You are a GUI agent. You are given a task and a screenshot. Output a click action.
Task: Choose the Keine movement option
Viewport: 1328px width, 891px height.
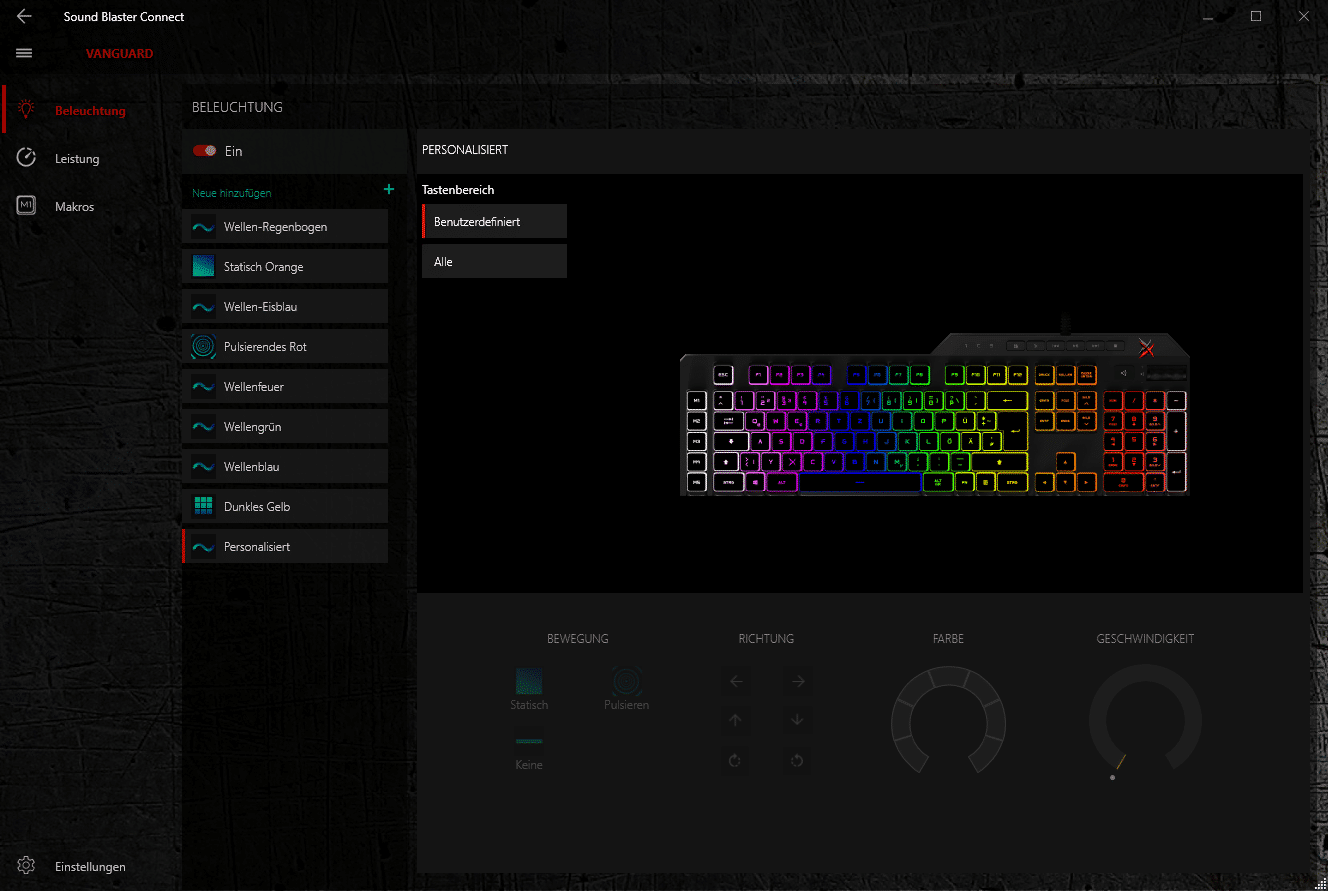click(x=529, y=742)
